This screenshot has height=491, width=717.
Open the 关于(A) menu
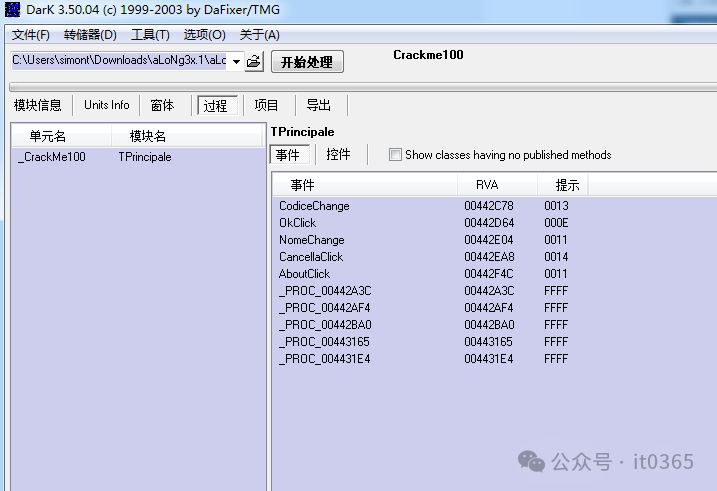[259, 35]
